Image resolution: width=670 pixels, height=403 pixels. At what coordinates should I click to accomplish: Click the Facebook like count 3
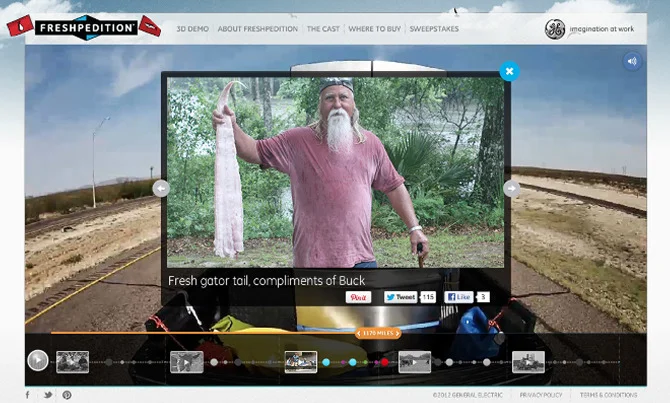[x=483, y=297]
